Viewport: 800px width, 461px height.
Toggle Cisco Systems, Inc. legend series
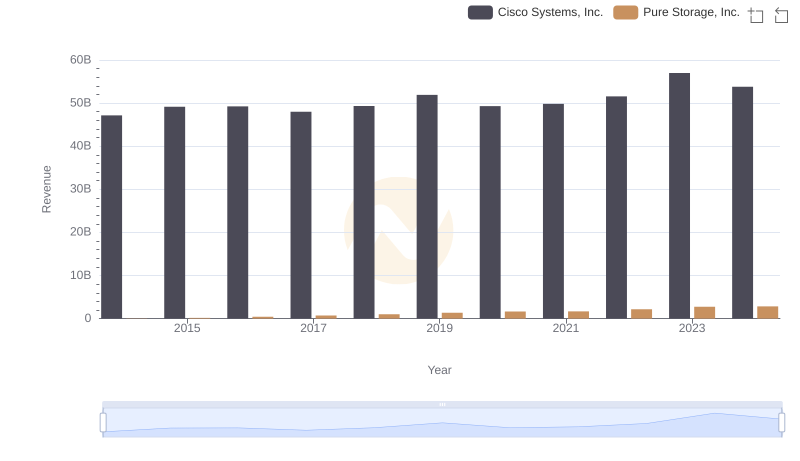coord(535,12)
